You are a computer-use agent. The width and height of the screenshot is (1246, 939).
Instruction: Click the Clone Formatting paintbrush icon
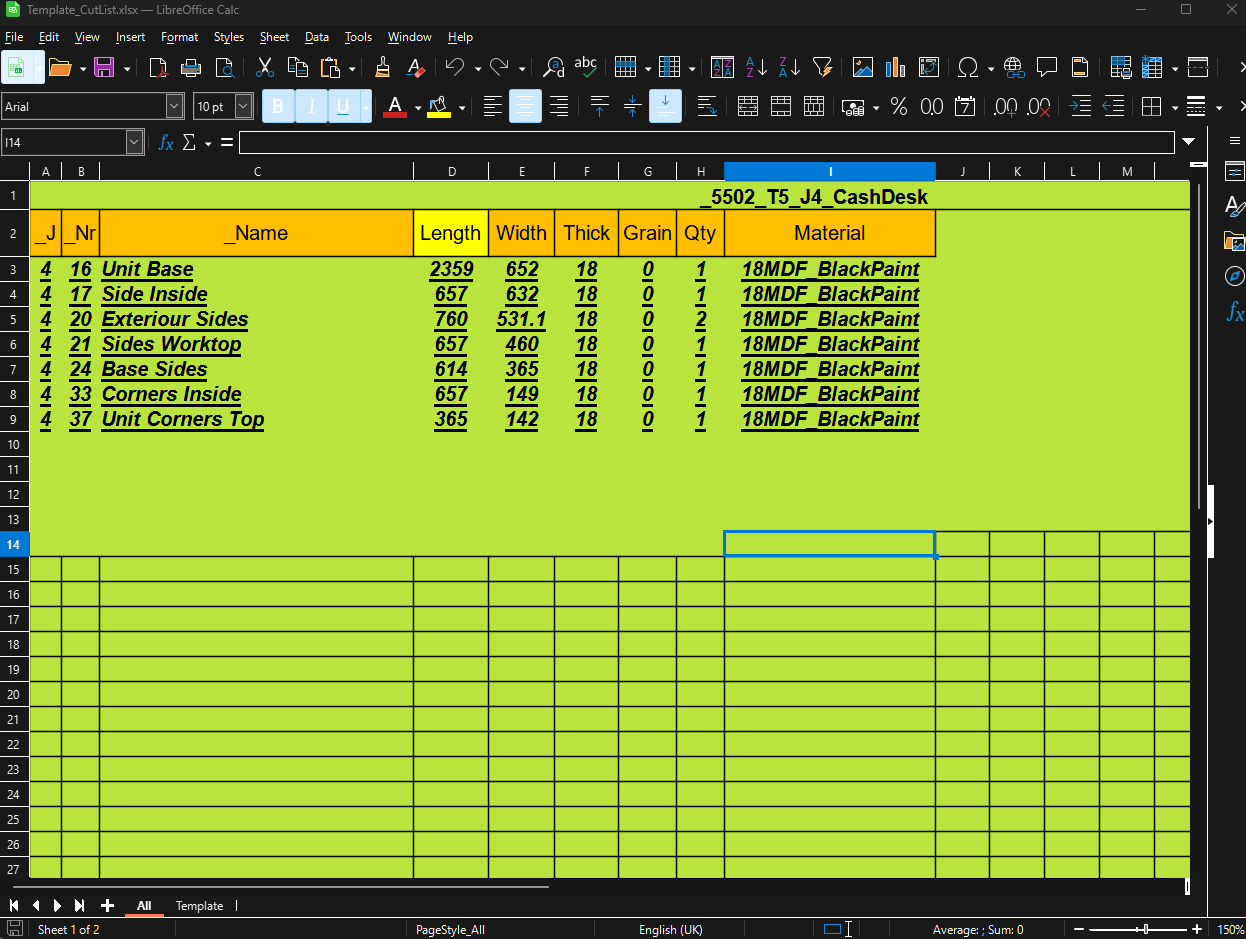382,67
